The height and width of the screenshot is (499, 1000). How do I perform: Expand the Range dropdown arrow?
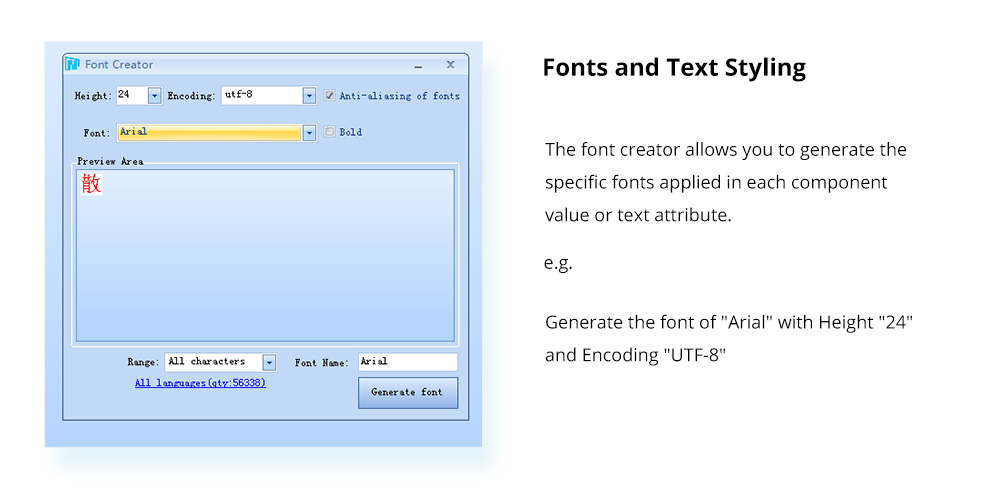tap(269, 362)
